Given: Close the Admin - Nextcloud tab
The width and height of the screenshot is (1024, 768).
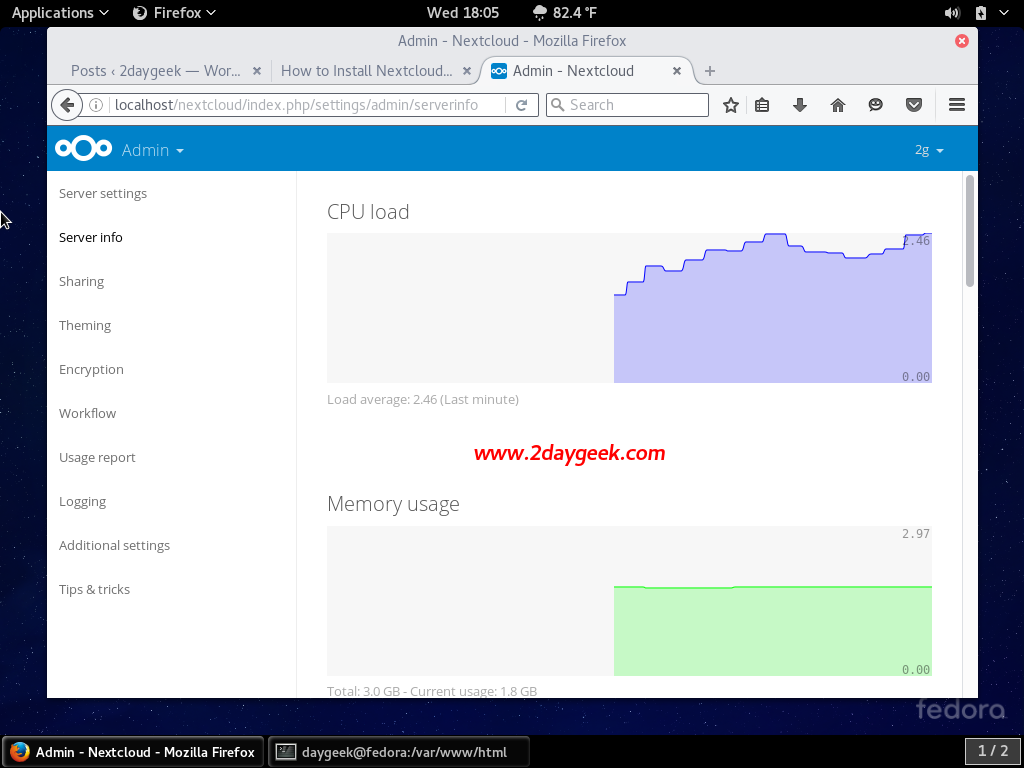Looking at the screenshot, I should pyautogui.click(x=677, y=71).
